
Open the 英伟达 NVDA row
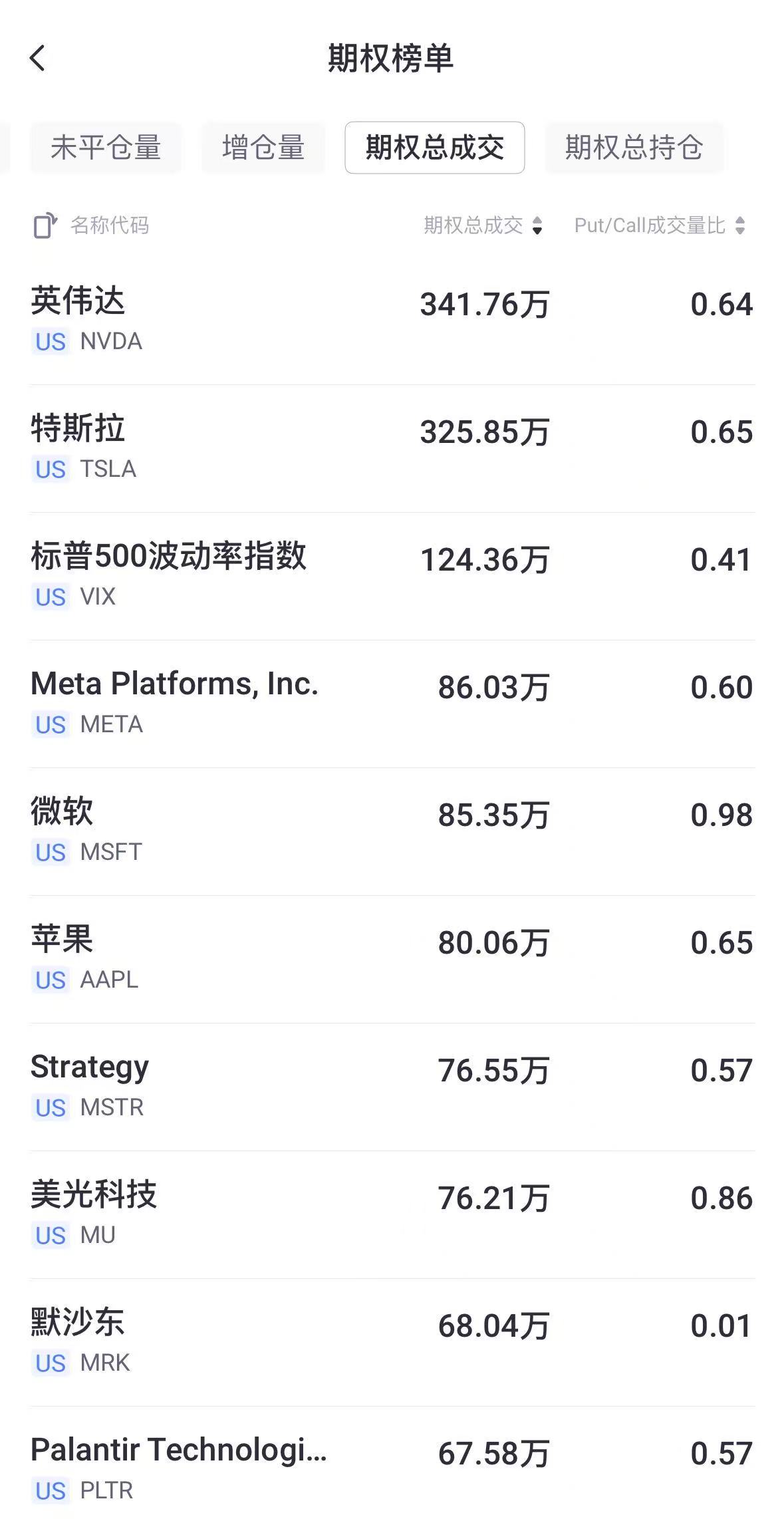[x=392, y=320]
